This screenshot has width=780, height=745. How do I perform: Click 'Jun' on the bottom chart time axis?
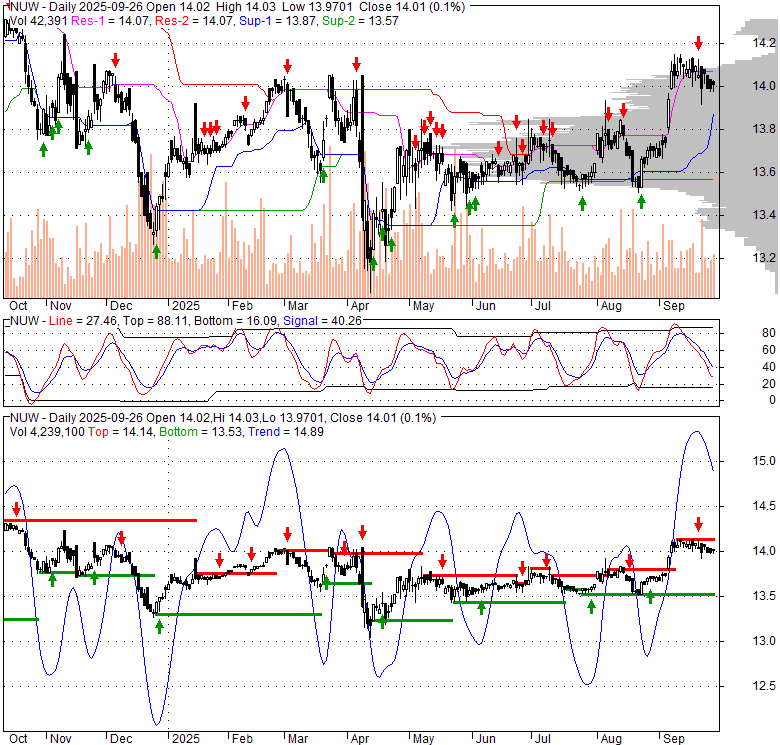tap(486, 739)
